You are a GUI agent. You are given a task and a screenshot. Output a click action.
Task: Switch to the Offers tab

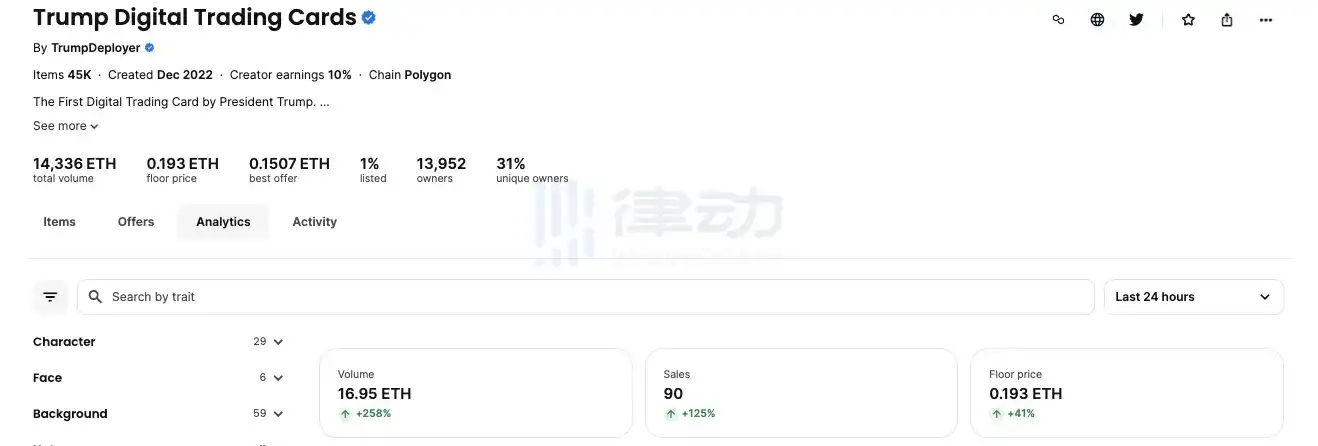tap(136, 222)
